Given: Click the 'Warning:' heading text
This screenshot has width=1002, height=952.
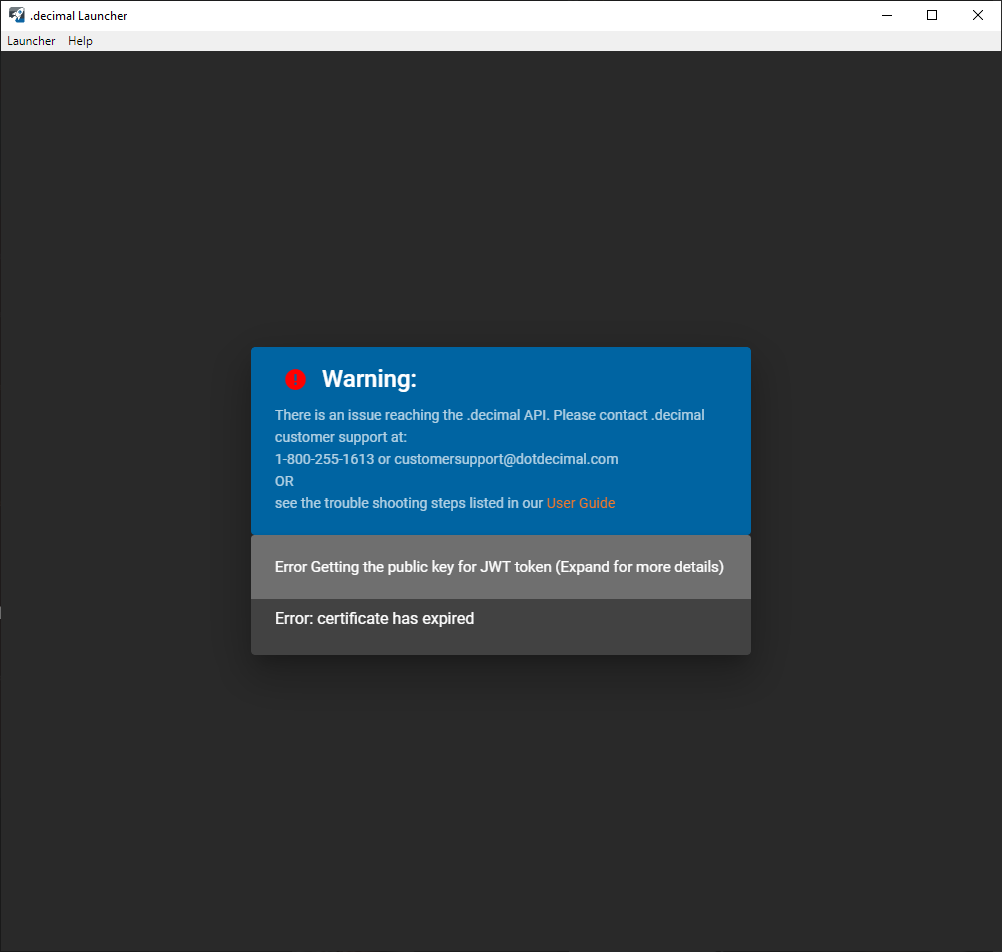Looking at the screenshot, I should coord(369,379).
